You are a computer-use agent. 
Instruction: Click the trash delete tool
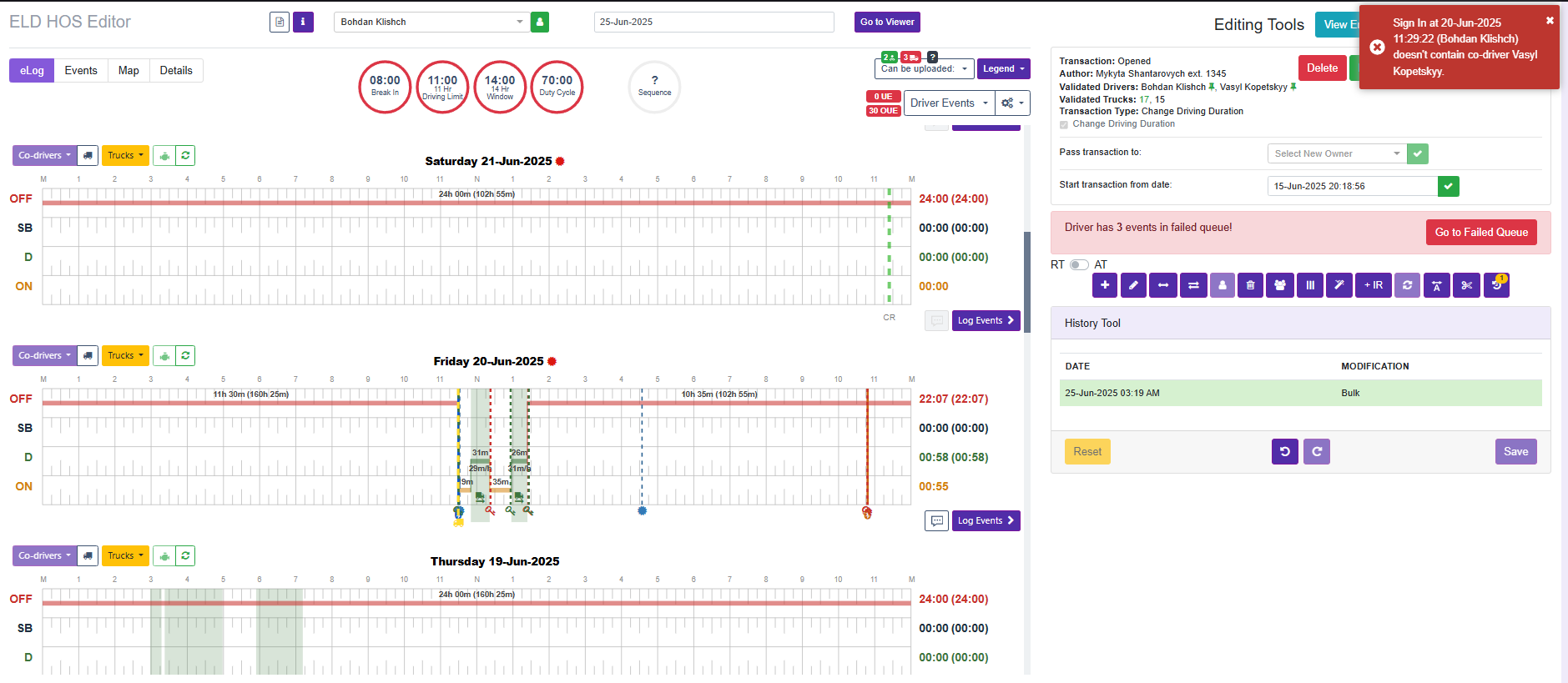pos(1250,285)
